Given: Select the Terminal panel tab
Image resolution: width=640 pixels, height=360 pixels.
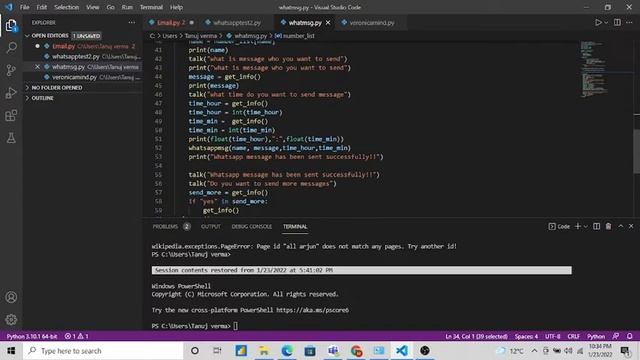Looking at the screenshot, I should click(295, 227).
